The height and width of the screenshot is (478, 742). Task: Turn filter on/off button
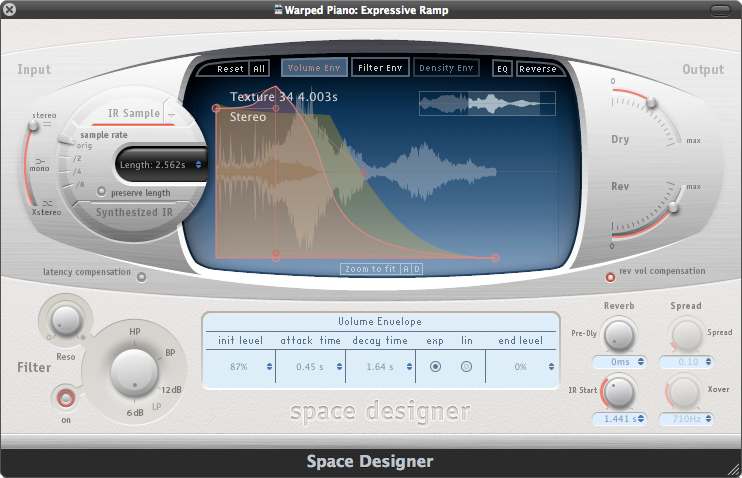(66, 398)
